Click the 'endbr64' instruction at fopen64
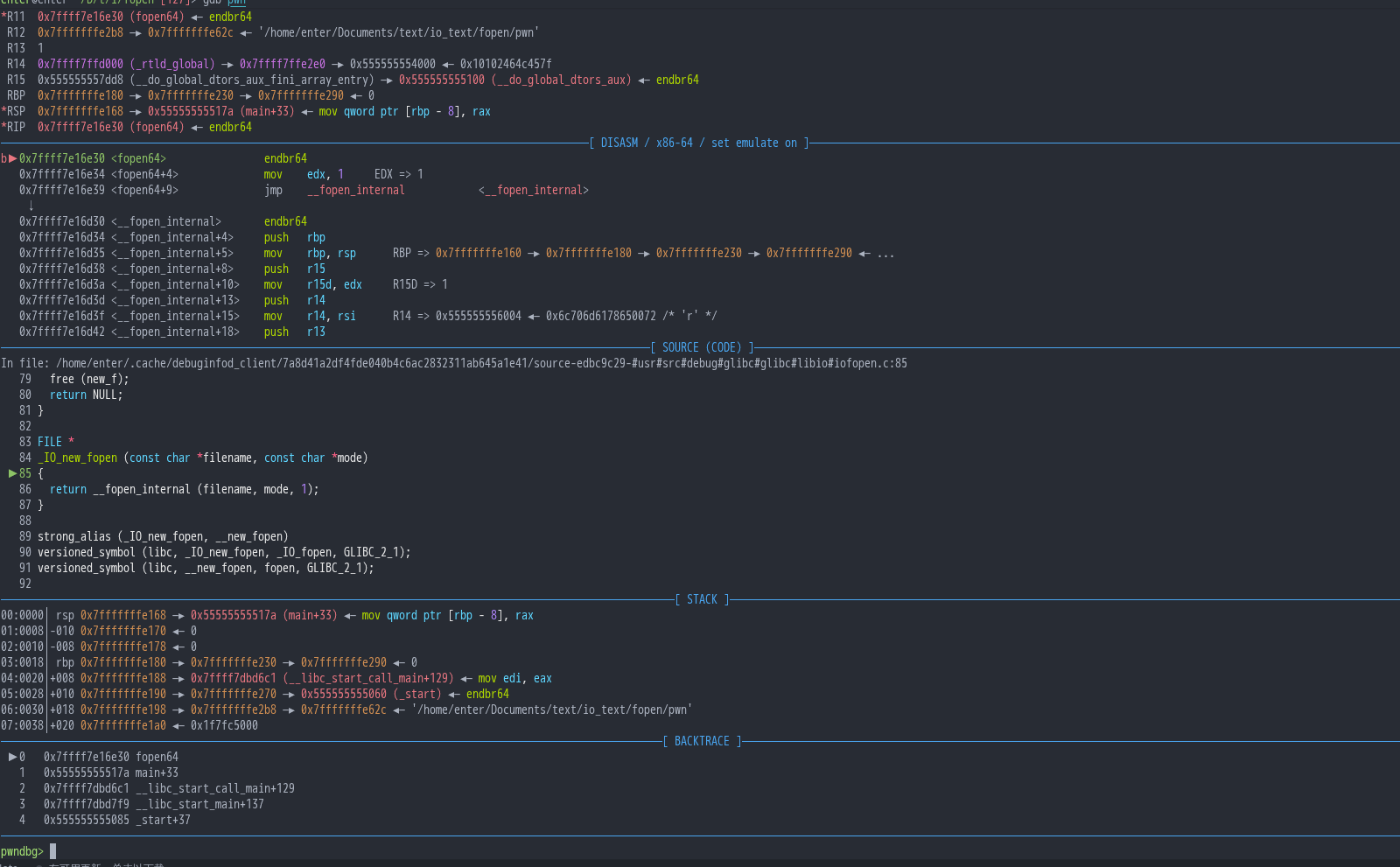 [285, 158]
